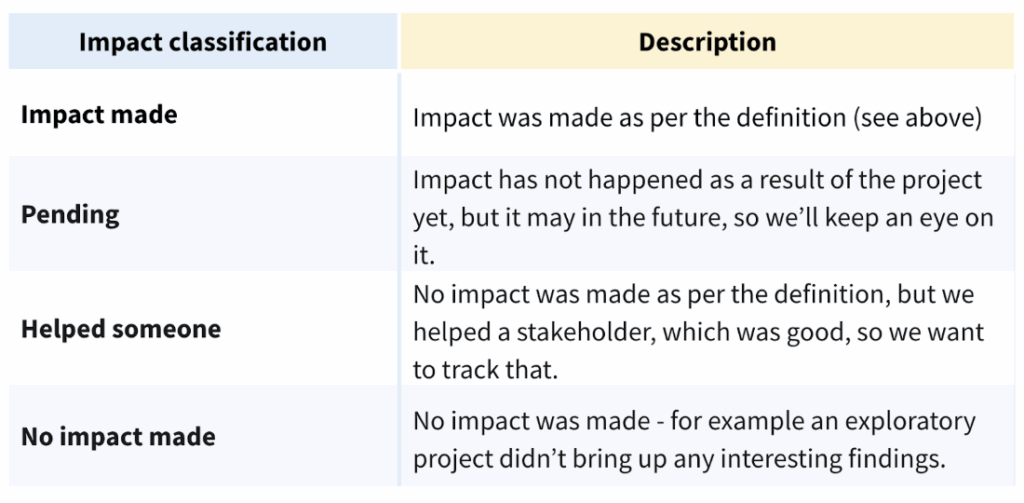Select the "Helped someone" row label

point(121,329)
